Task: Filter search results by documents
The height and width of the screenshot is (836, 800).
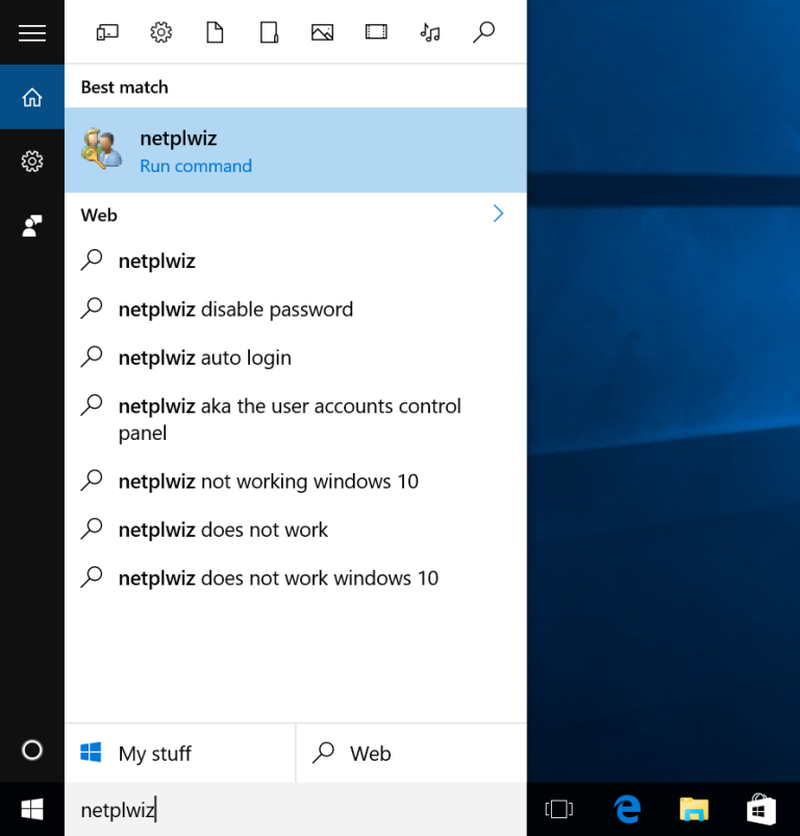Action: (x=213, y=32)
